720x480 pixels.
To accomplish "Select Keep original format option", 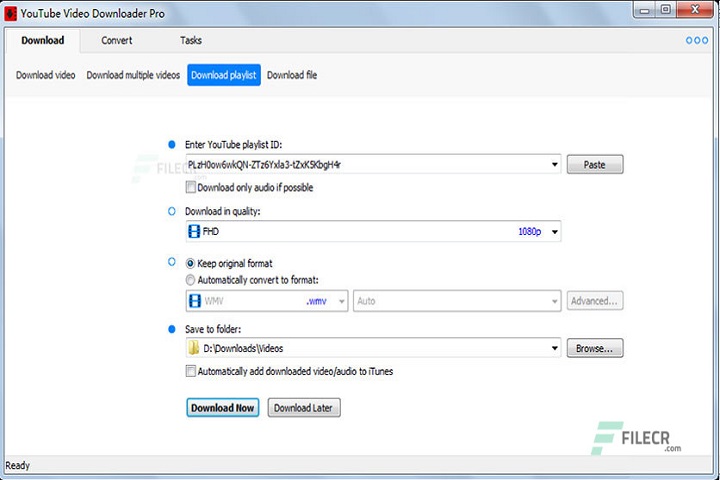I will click(x=191, y=263).
